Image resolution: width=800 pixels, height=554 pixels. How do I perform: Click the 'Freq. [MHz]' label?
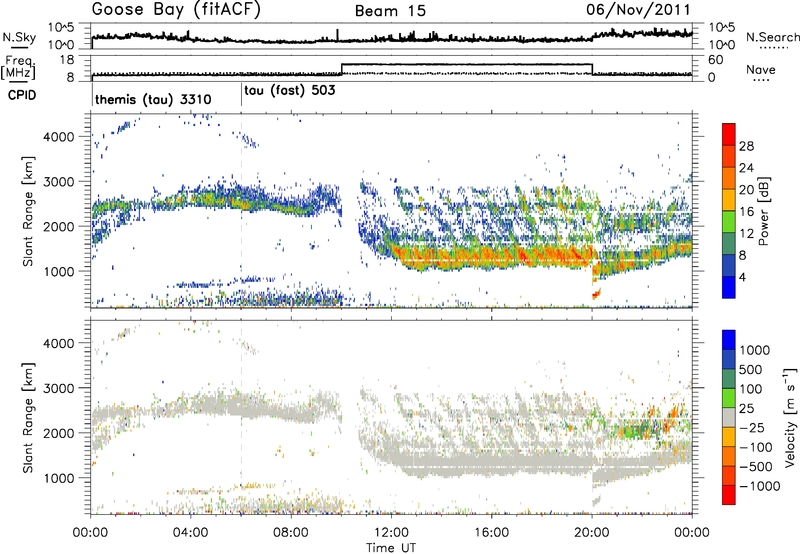click(x=19, y=68)
